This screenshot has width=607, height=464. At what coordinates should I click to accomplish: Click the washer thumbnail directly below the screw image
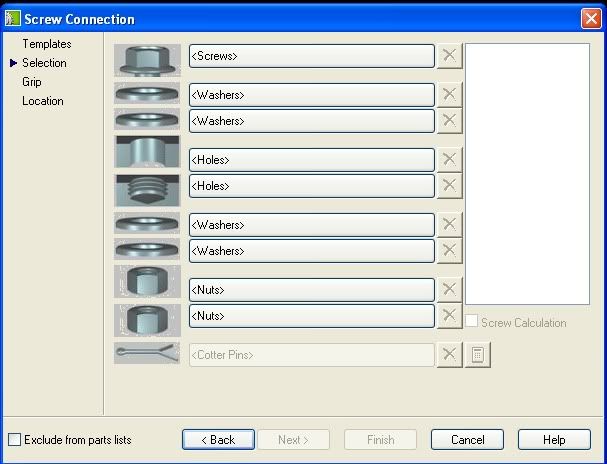point(147,93)
